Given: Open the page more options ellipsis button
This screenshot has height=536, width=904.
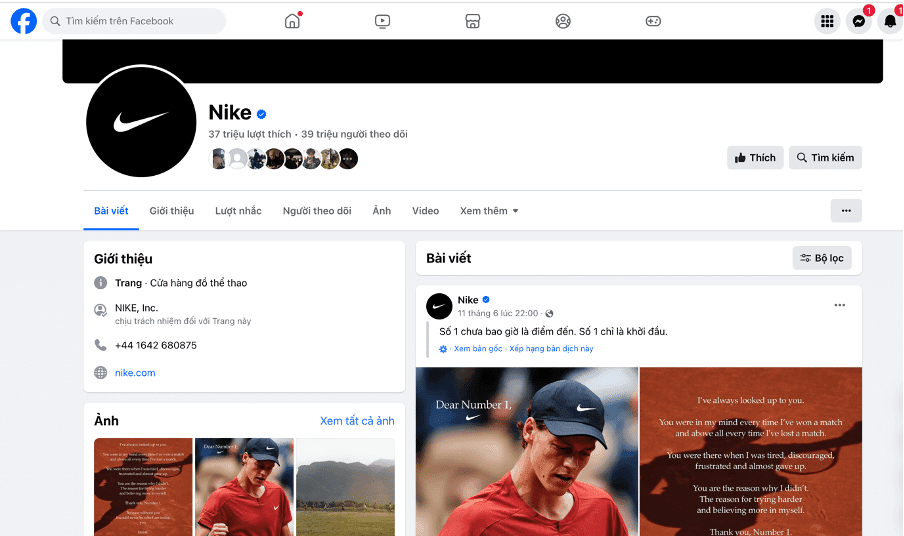Looking at the screenshot, I should (x=846, y=210).
